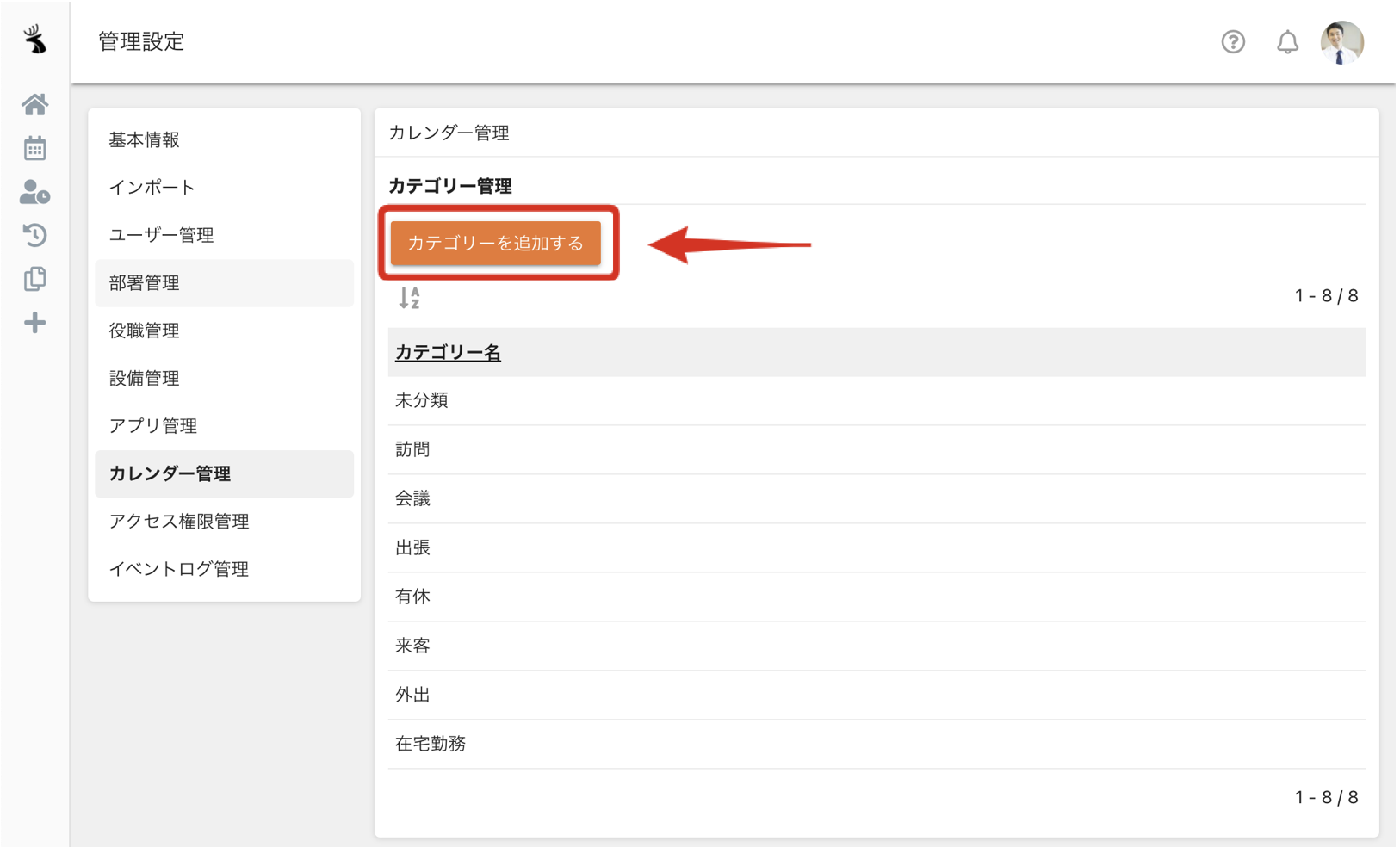Go to アクセス権限管理 settings
The height and width of the screenshot is (847, 1400).
pyautogui.click(x=179, y=522)
